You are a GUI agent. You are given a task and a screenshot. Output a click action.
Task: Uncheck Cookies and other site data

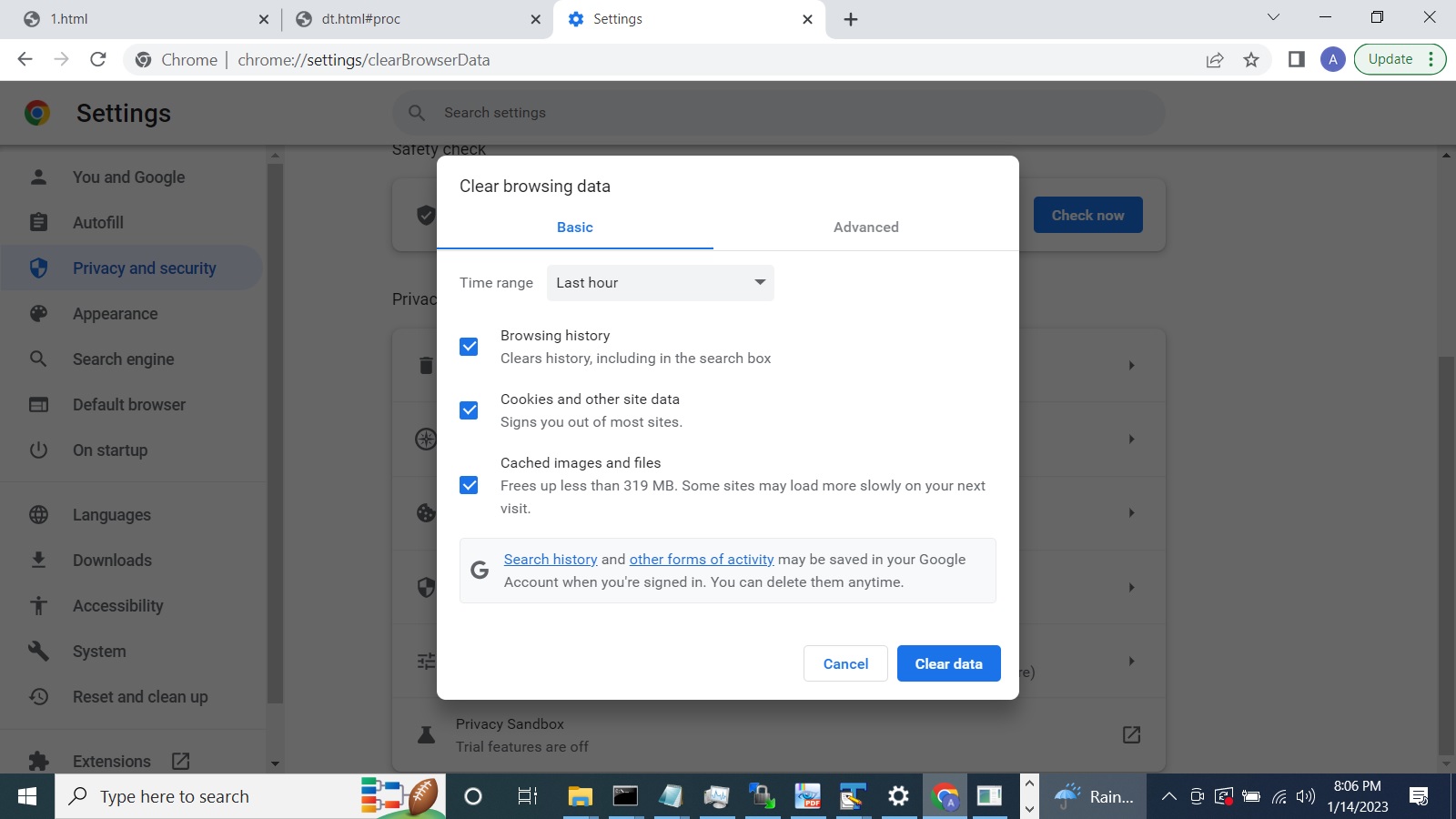point(469,410)
